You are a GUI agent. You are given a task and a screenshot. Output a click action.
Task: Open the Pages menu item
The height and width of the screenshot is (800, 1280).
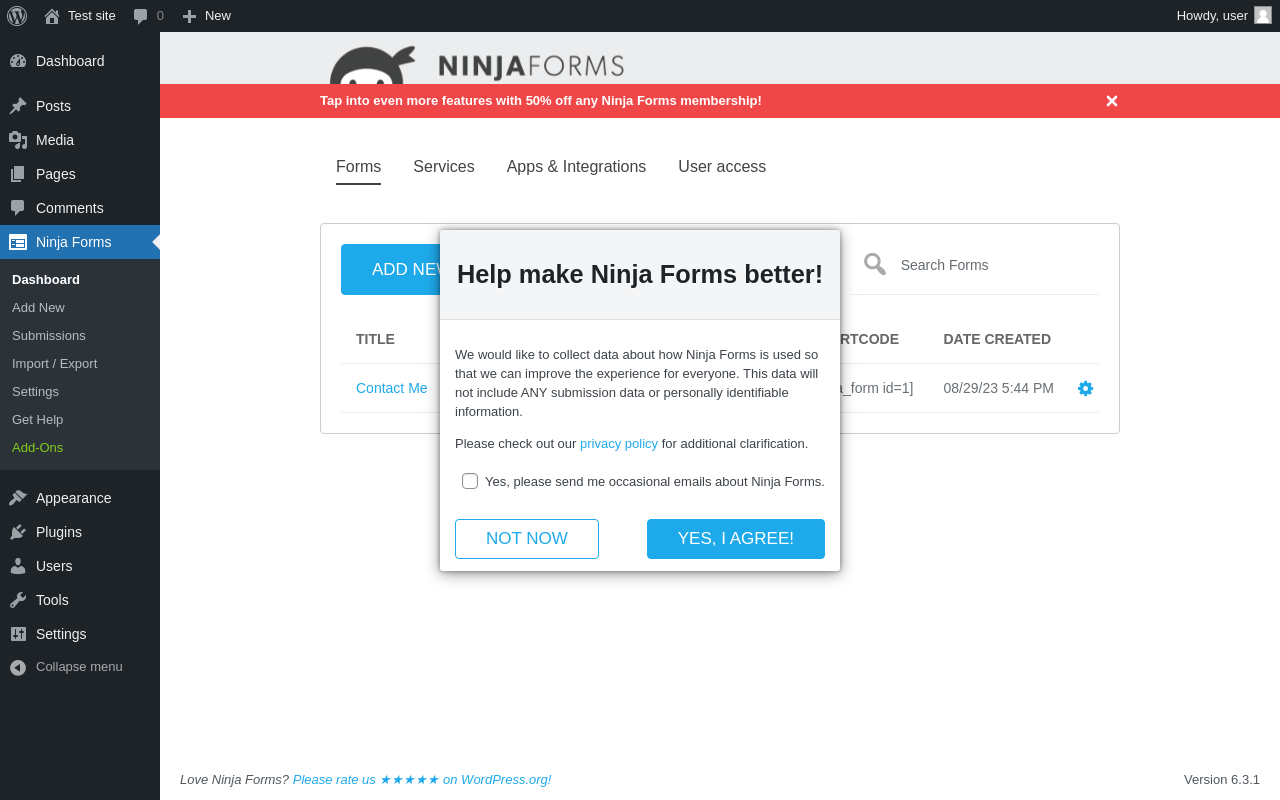[x=80, y=174]
